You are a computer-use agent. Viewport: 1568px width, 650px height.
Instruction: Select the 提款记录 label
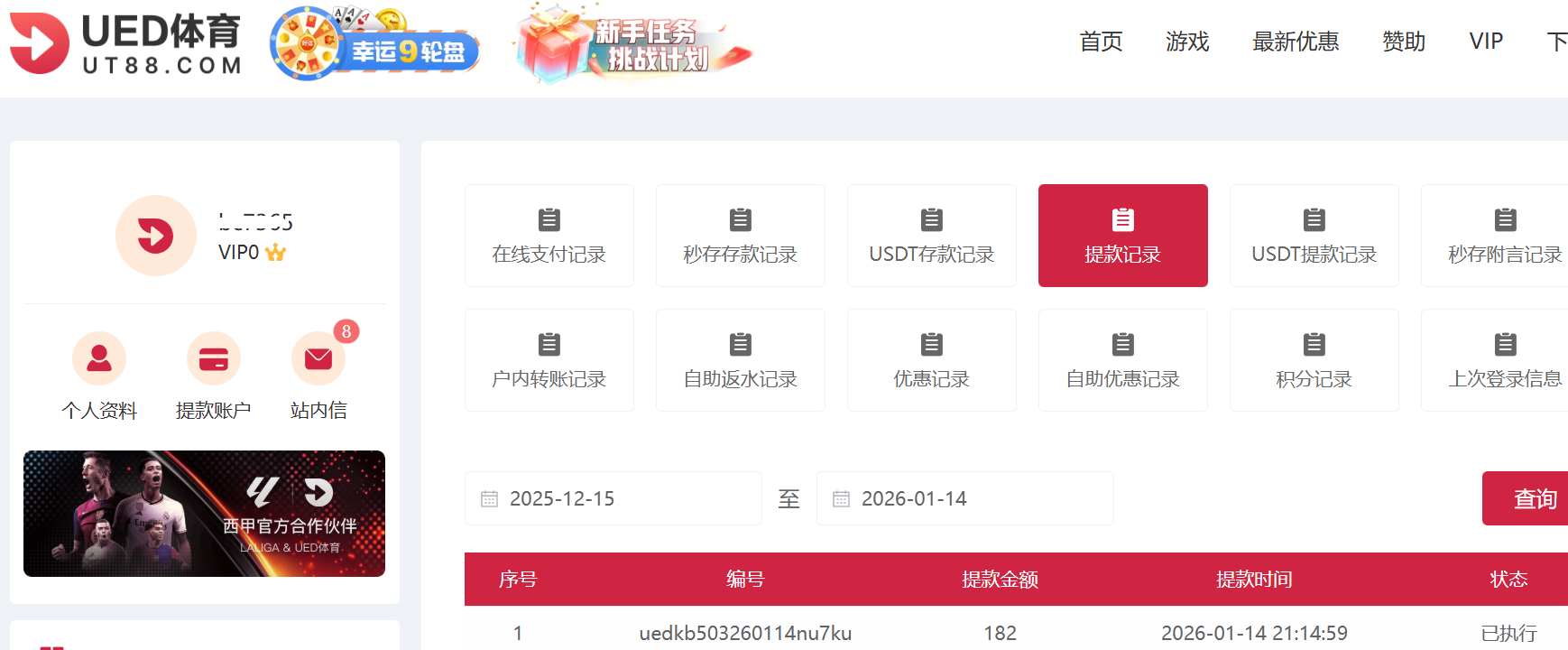point(1123,255)
